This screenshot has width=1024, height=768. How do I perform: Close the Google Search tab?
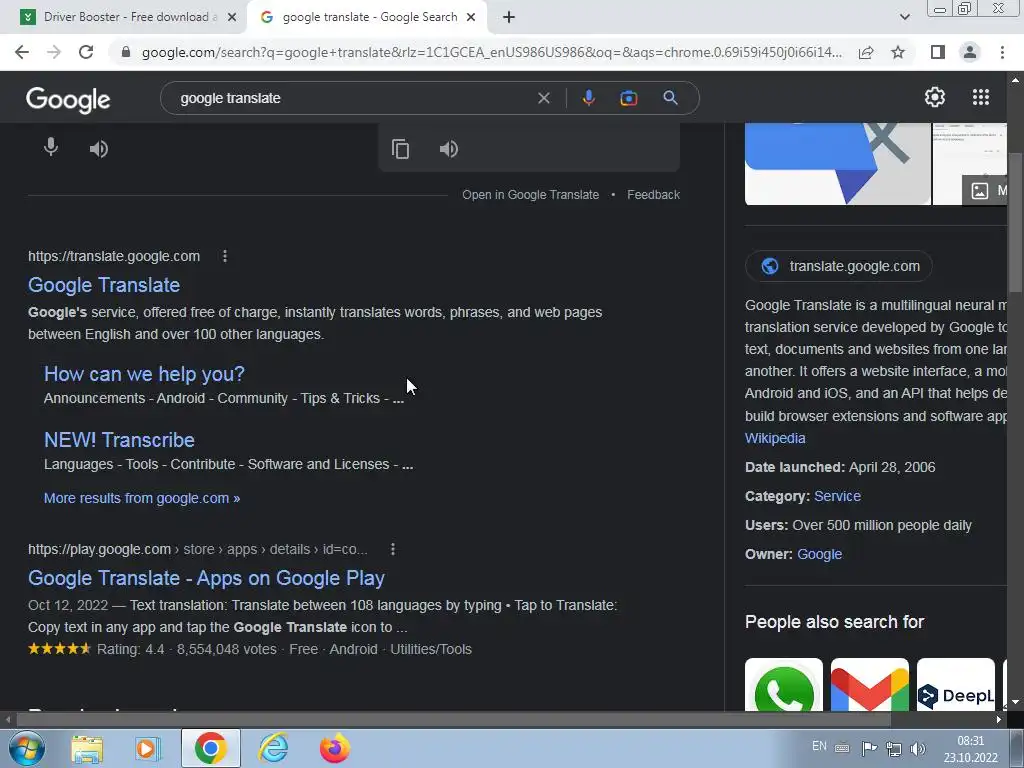click(x=471, y=18)
